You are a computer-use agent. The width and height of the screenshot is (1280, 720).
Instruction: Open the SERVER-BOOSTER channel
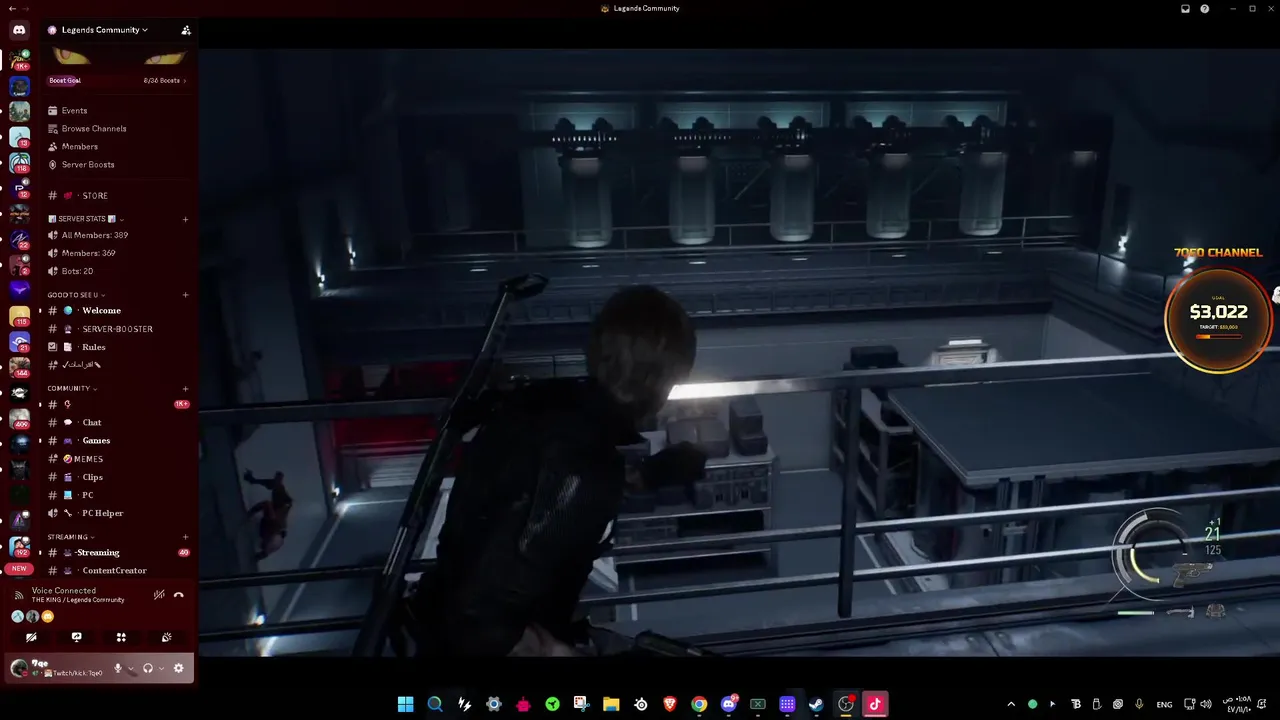tap(117, 329)
